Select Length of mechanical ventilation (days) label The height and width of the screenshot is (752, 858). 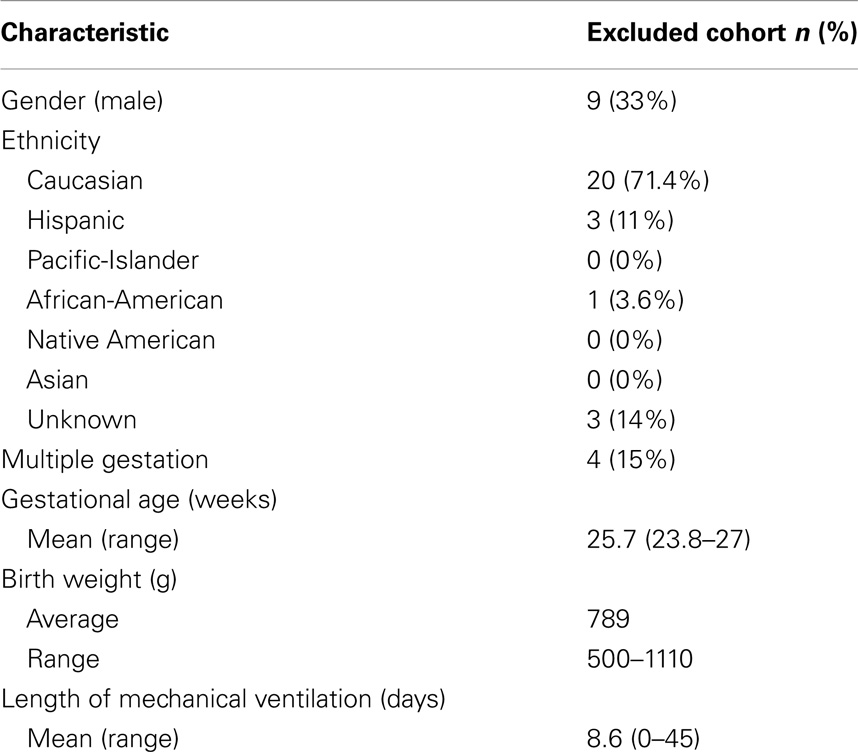pos(223,700)
